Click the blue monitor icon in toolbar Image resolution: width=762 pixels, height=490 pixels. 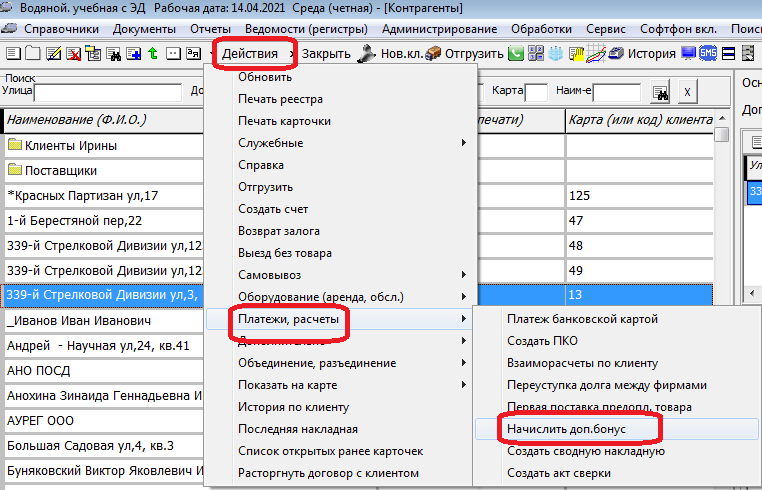tap(689, 53)
